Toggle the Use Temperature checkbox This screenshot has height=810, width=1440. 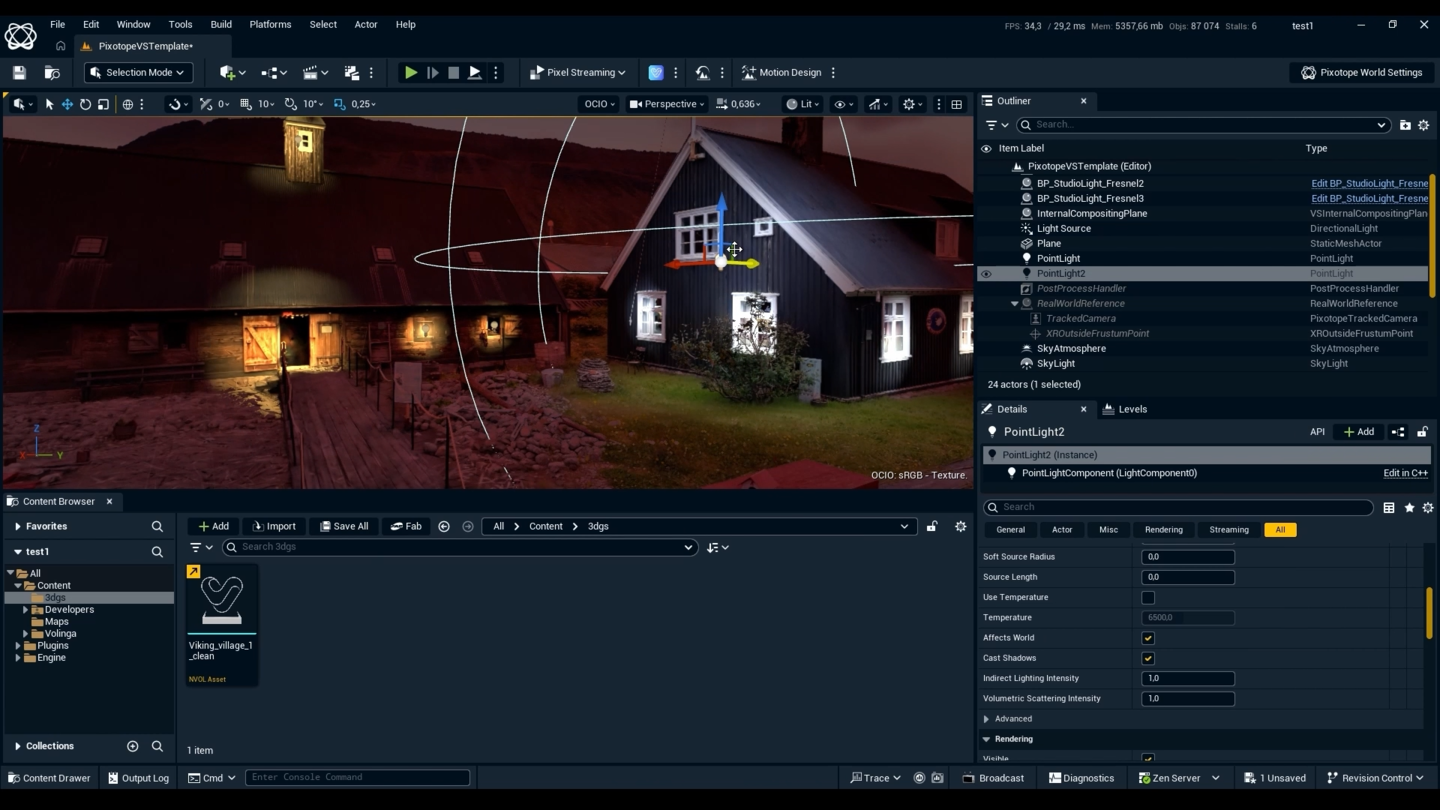coord(1148,598)
